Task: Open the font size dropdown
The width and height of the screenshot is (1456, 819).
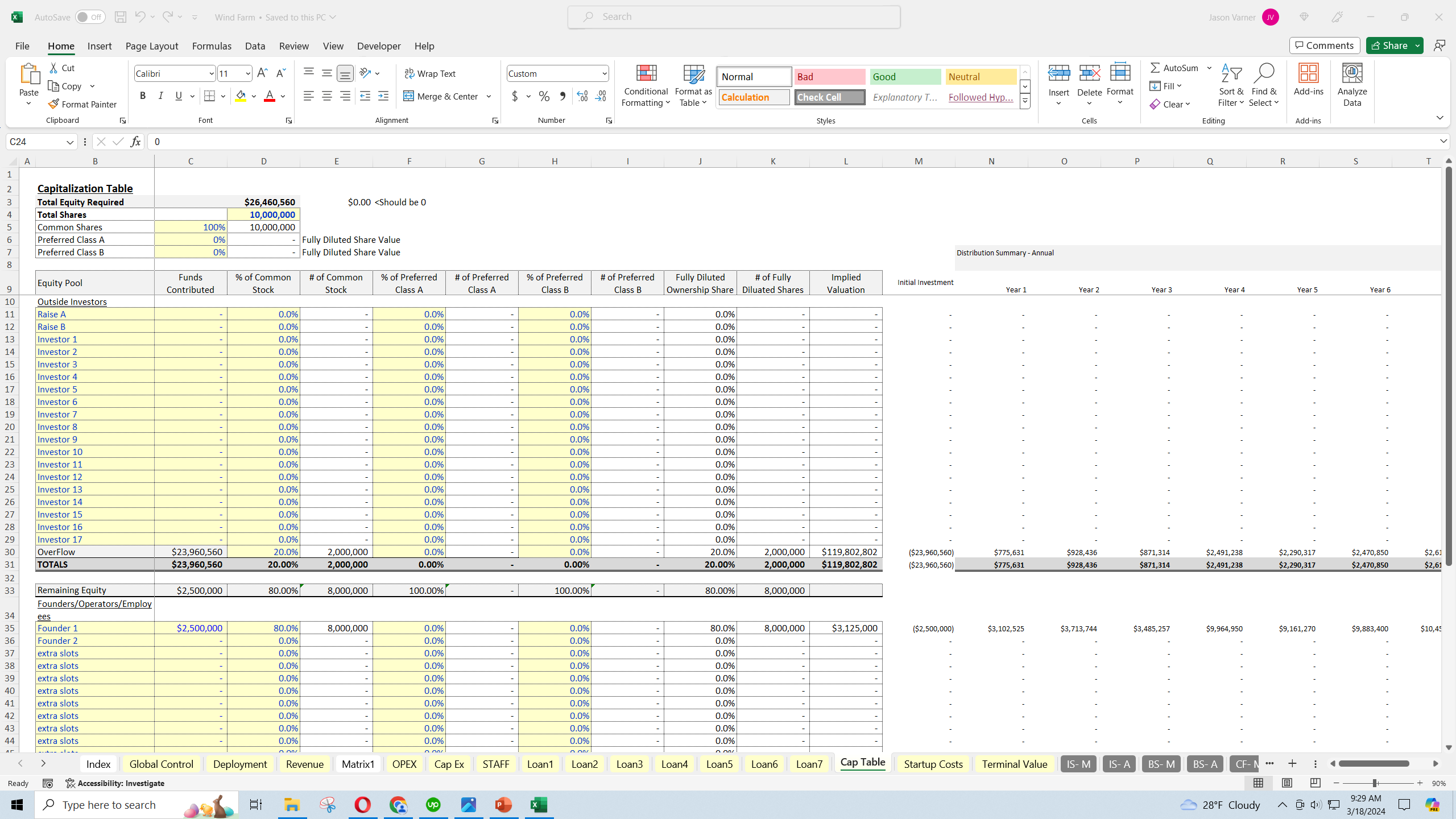Action: (x=248, y=73)
